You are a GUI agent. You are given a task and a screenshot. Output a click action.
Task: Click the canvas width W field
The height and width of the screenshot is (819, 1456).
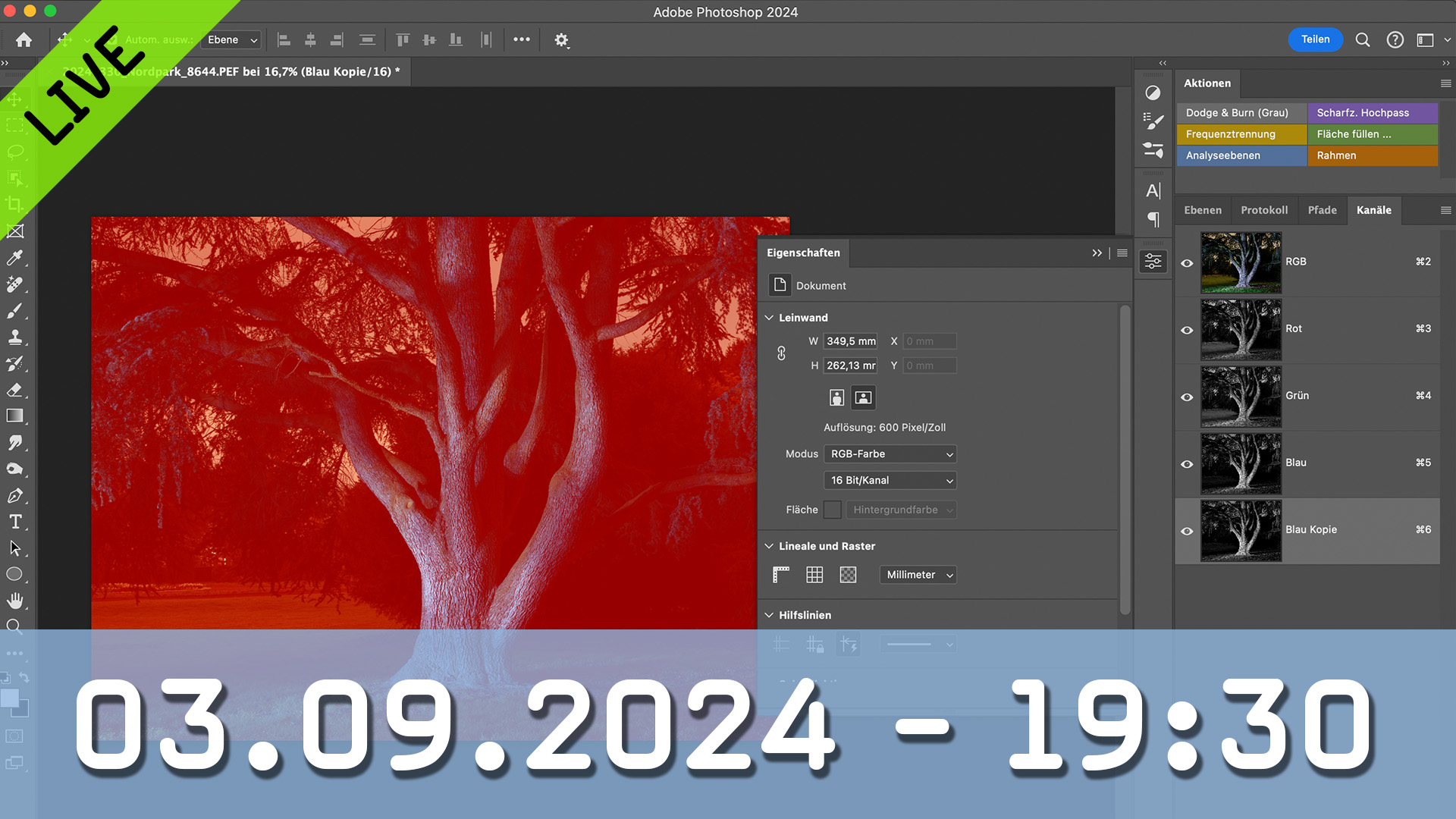[x=850, y=341]
